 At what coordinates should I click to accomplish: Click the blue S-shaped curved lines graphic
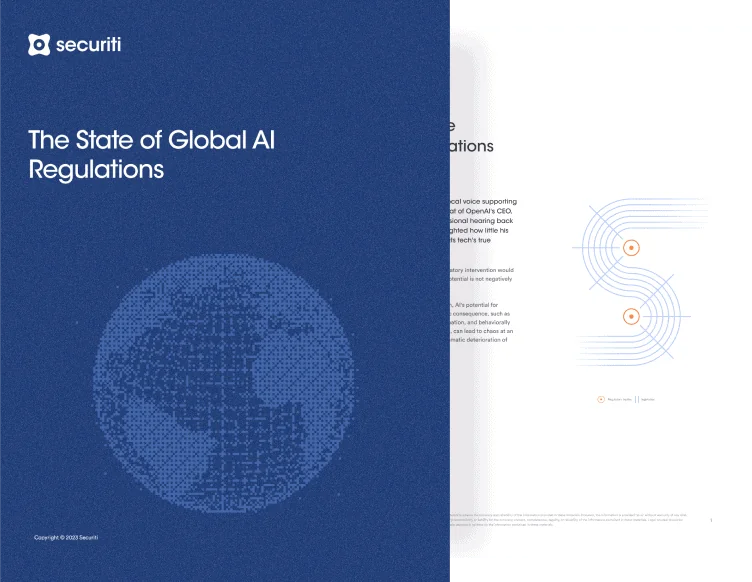[638, 282]
